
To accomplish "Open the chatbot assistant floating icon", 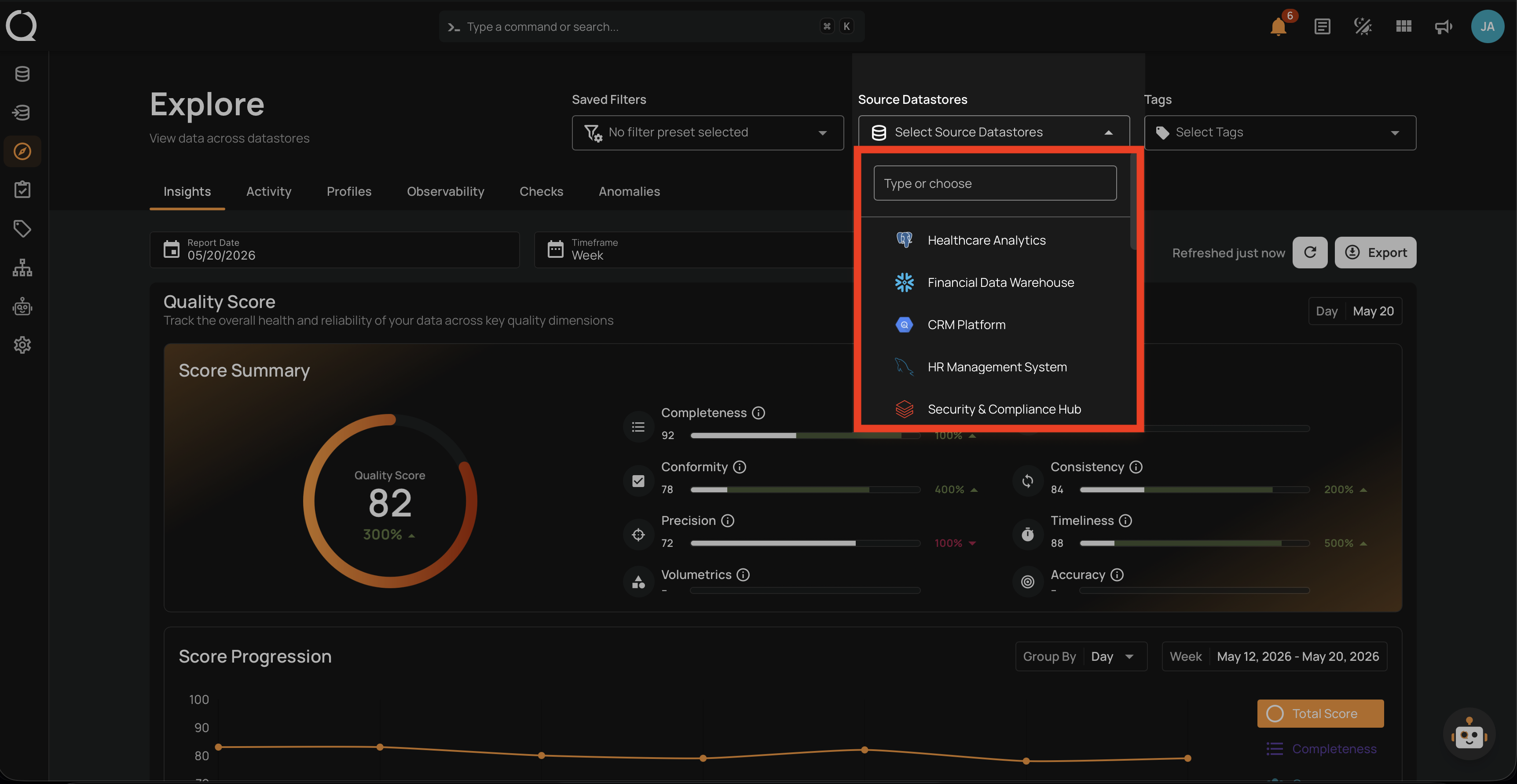I will (1469, 735).
